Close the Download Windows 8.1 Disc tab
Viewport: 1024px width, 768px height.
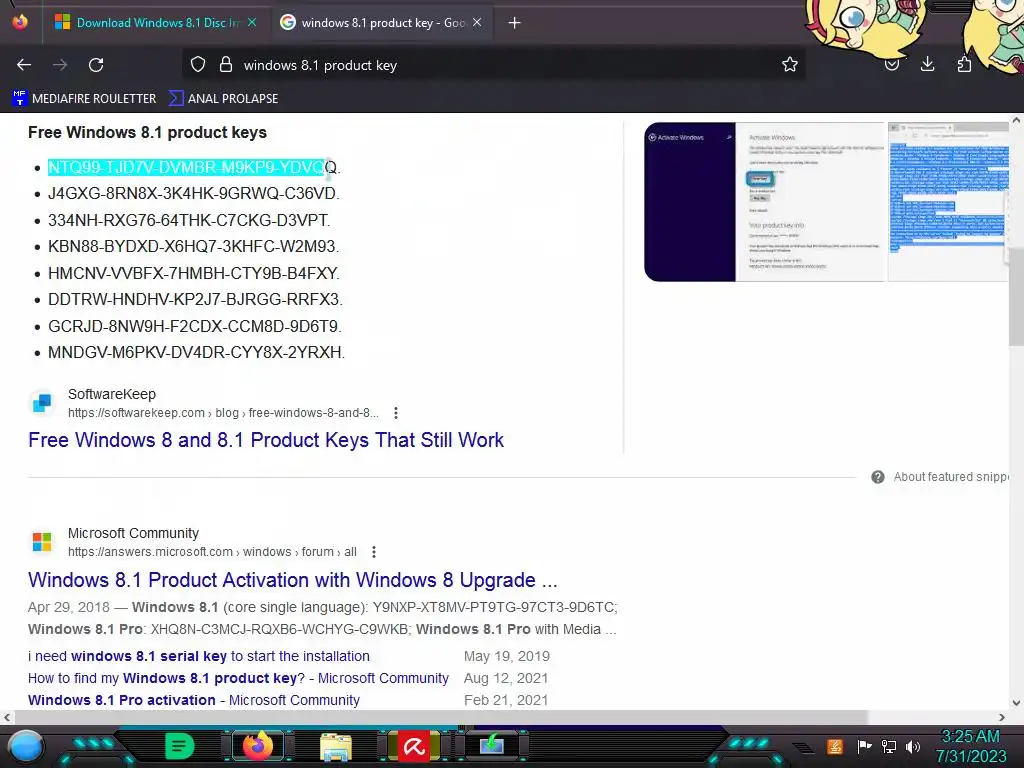(x=252, y=23)
